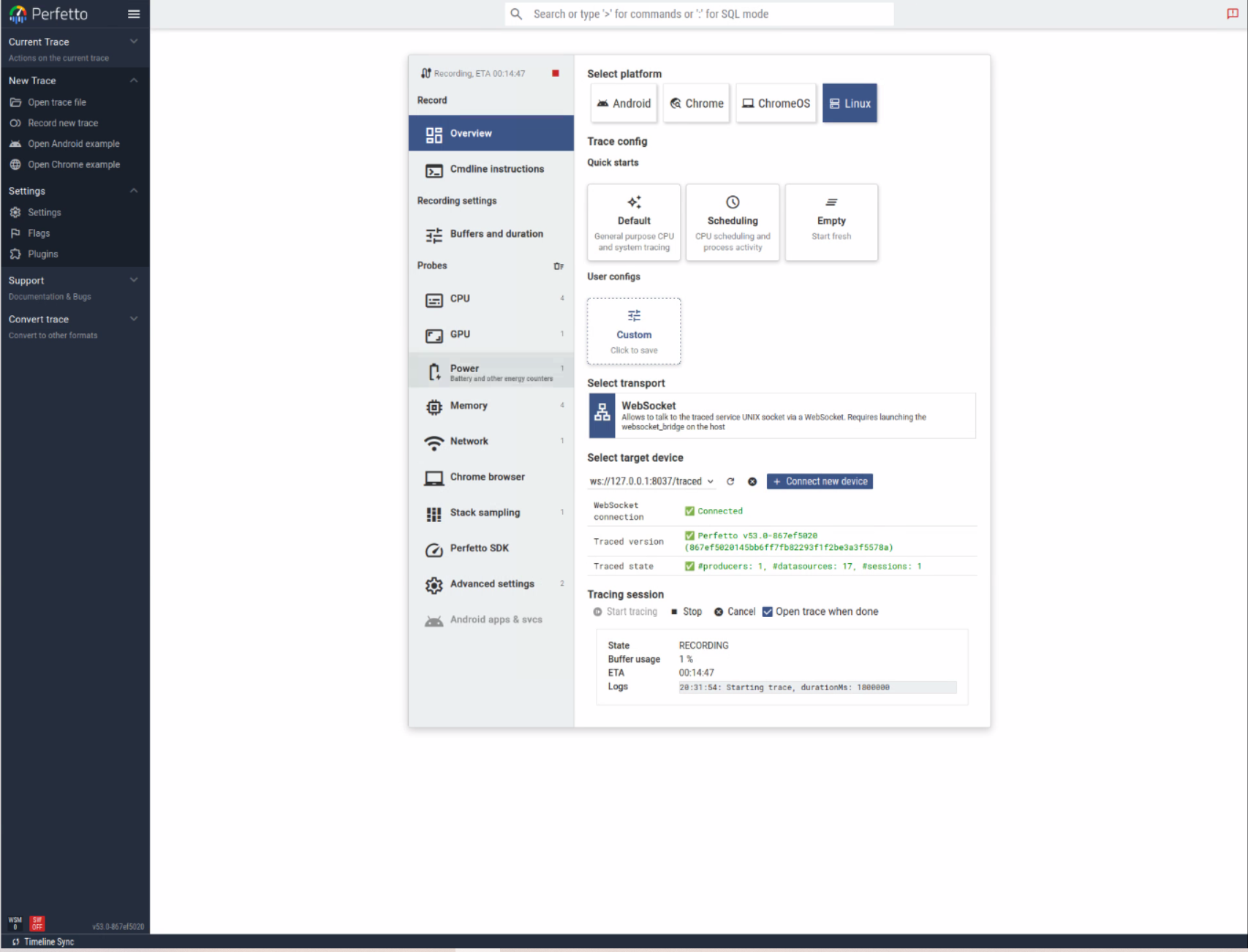
Task: Choose the Empty quick start config
Action: coord(831,222)
